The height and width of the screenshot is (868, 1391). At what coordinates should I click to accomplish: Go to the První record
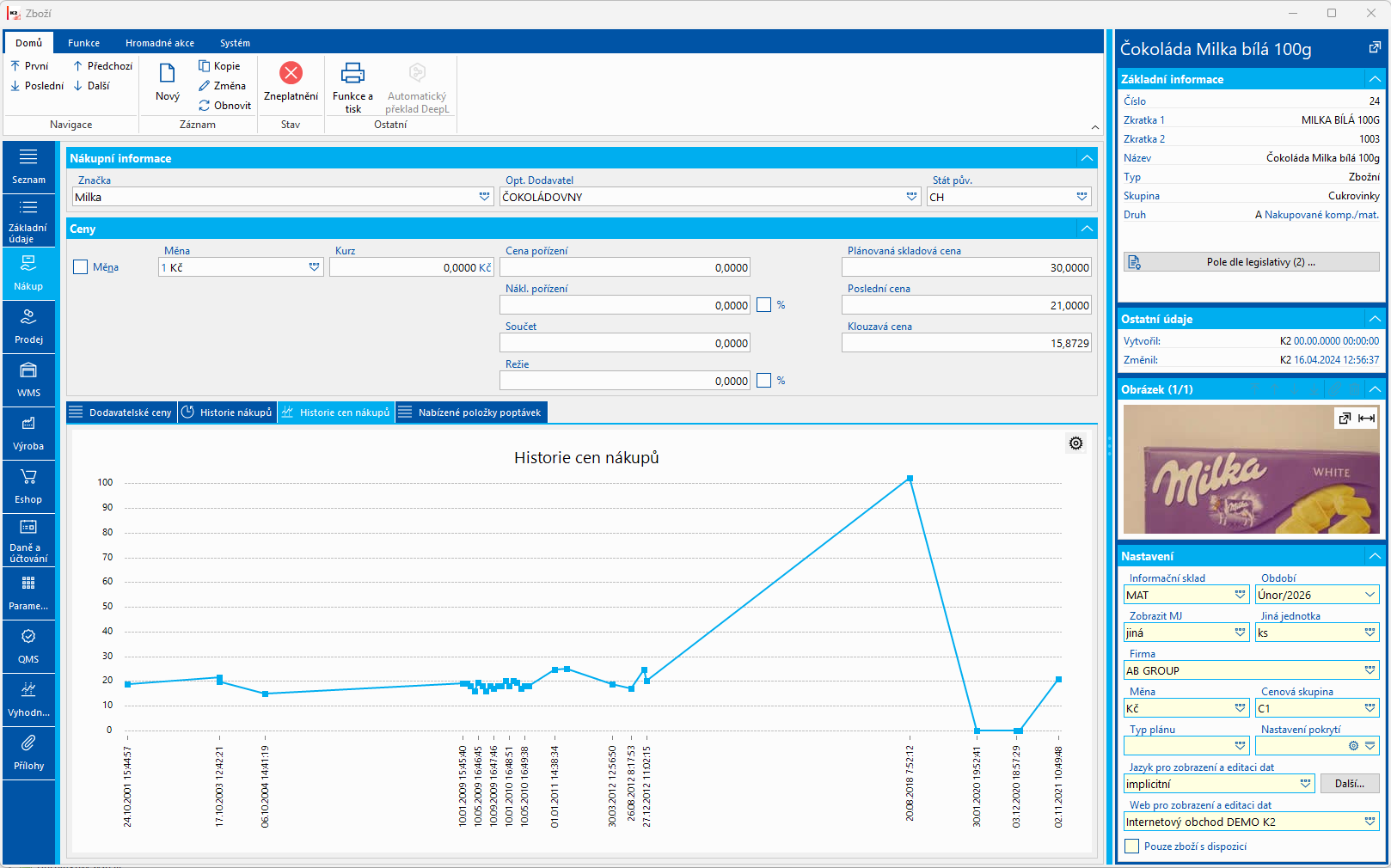(29, 66)
